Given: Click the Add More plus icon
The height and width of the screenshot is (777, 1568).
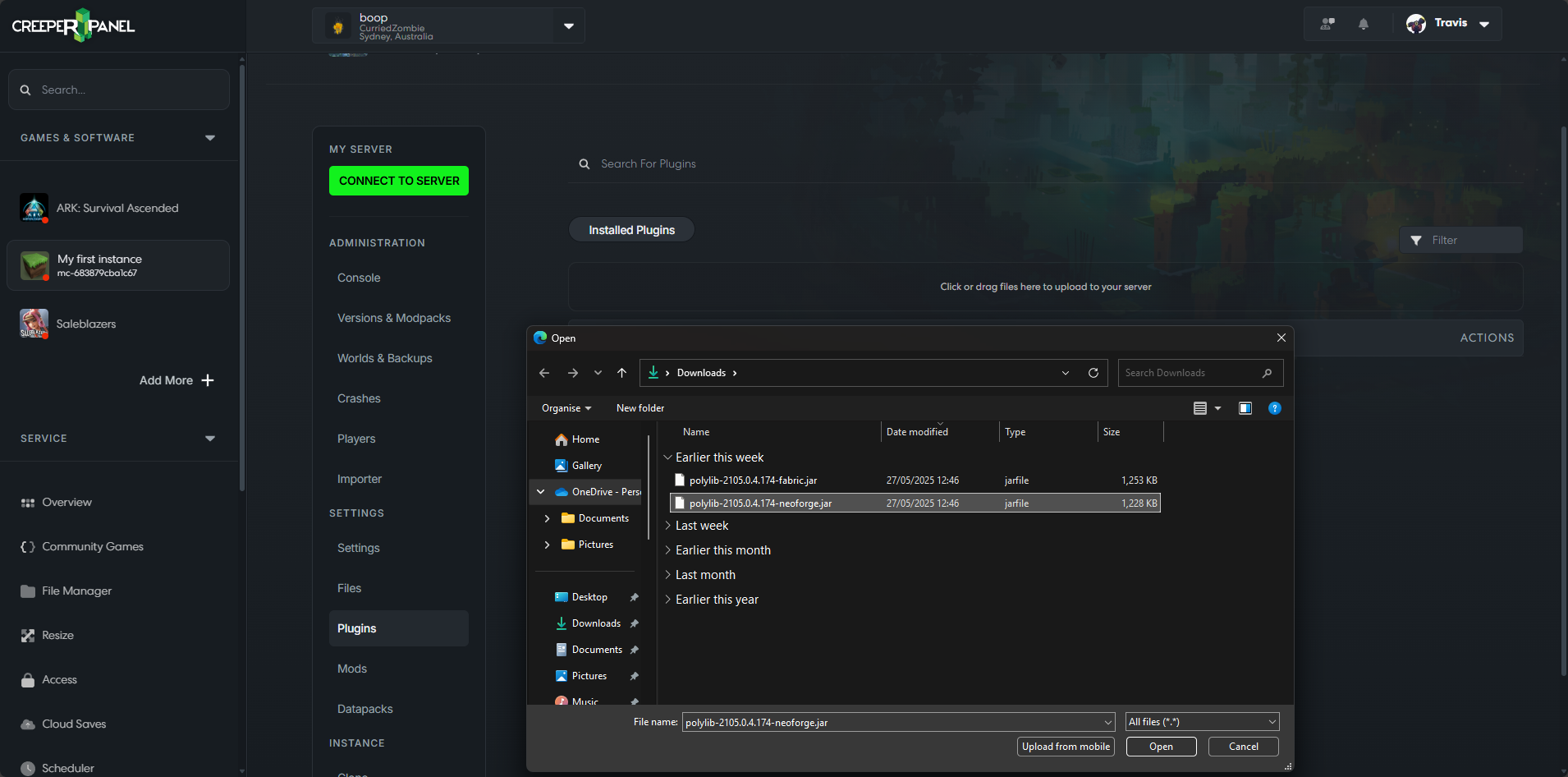Looking at the screenshot, I should pos(208,380).
